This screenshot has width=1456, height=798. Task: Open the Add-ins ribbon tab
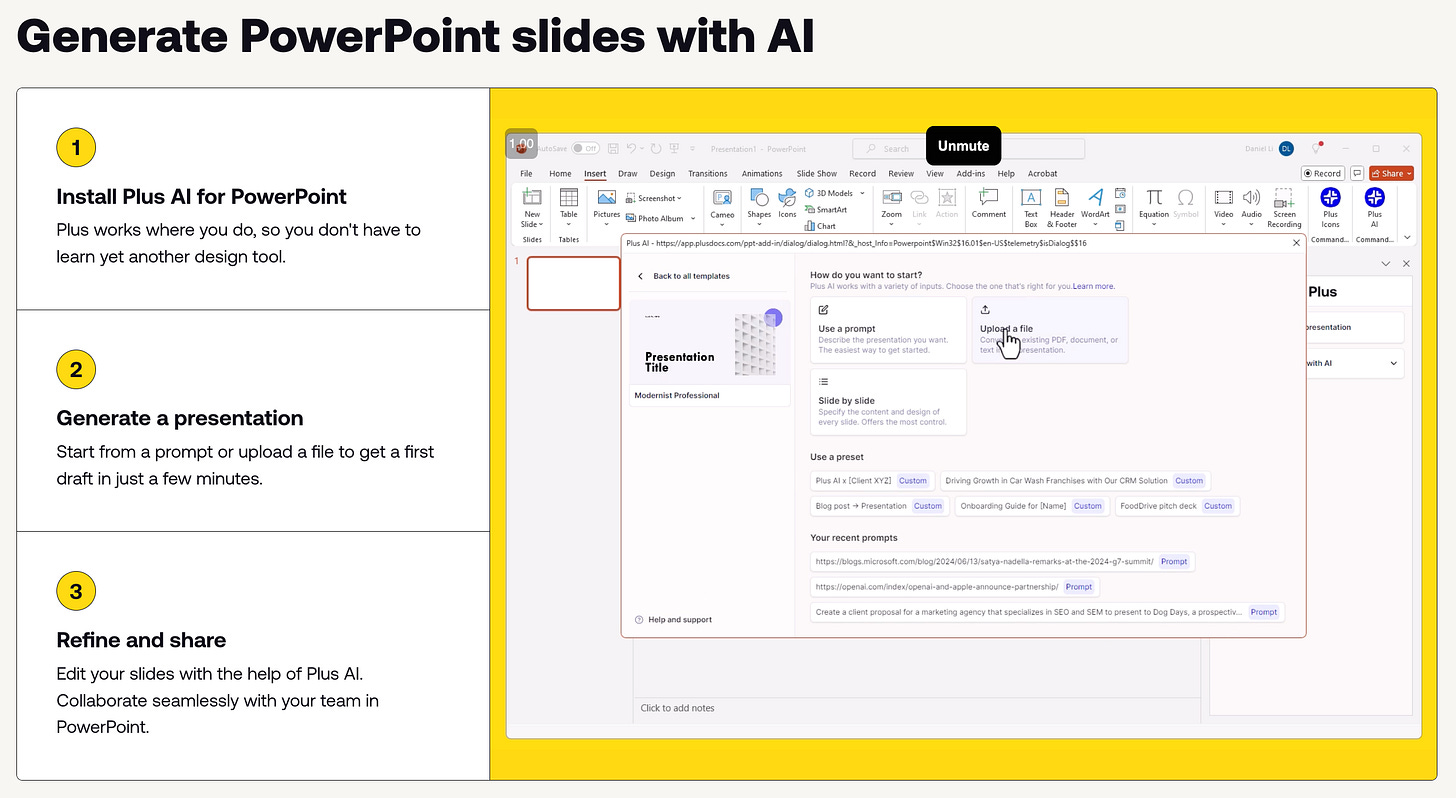click(x=971, y=173)
